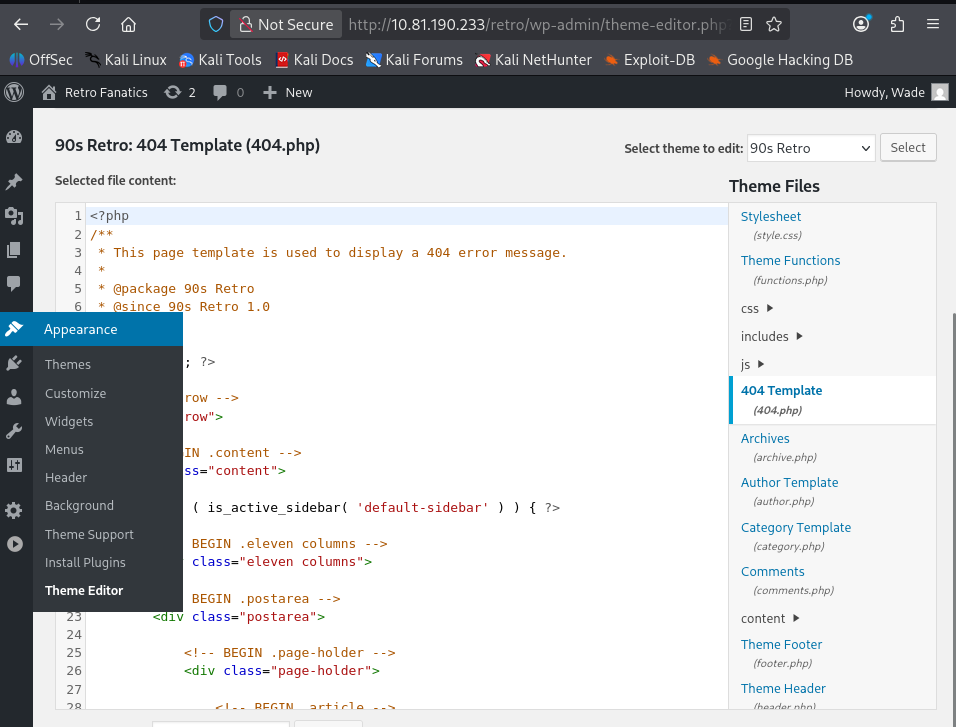Expand the includes folder in Theme Files
Screen dimensions: 956x727
click(772, 337)
